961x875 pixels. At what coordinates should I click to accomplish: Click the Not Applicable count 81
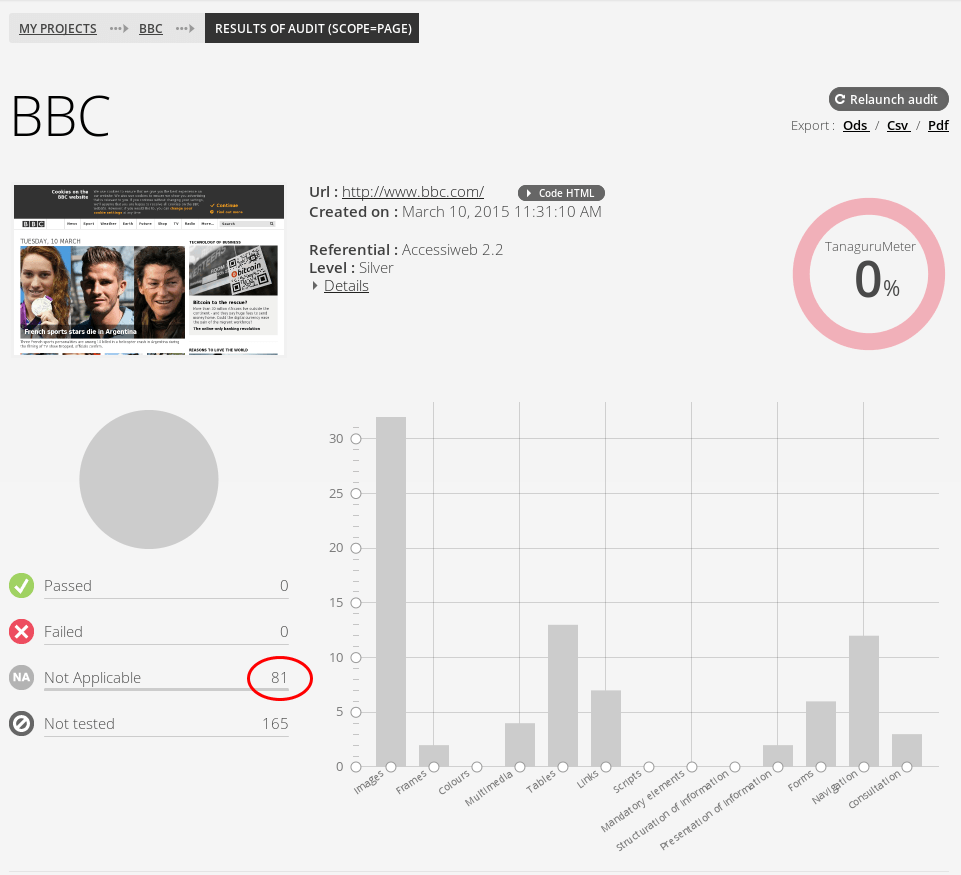(x=279, y=678)
